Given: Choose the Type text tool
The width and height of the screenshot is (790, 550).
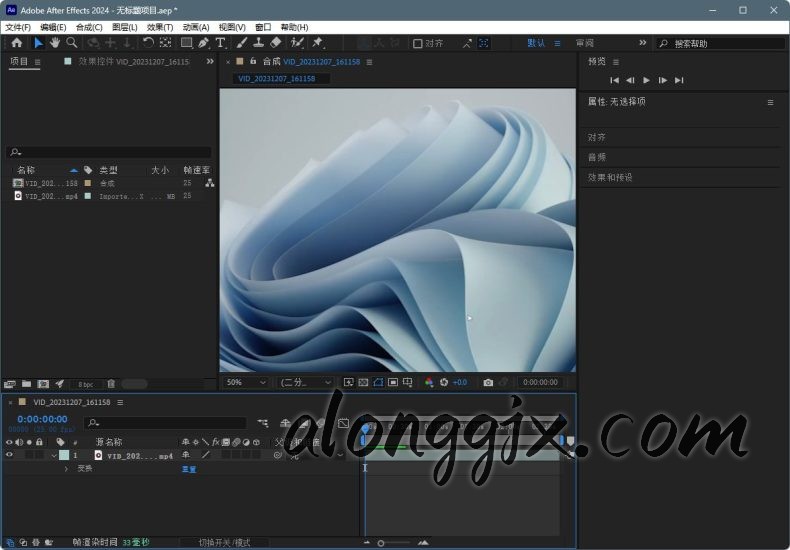Looking at the screenshot, I should pos(220,43).
